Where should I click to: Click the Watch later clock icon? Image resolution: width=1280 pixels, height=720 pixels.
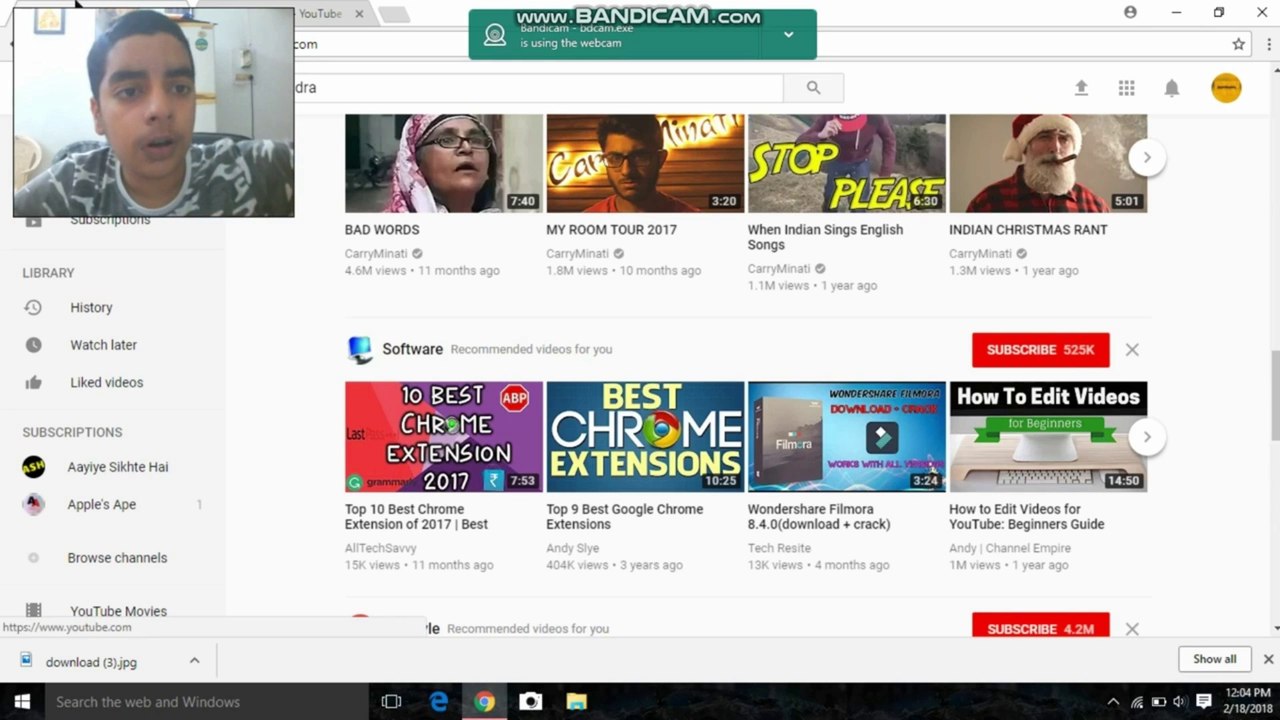[33, 345]
